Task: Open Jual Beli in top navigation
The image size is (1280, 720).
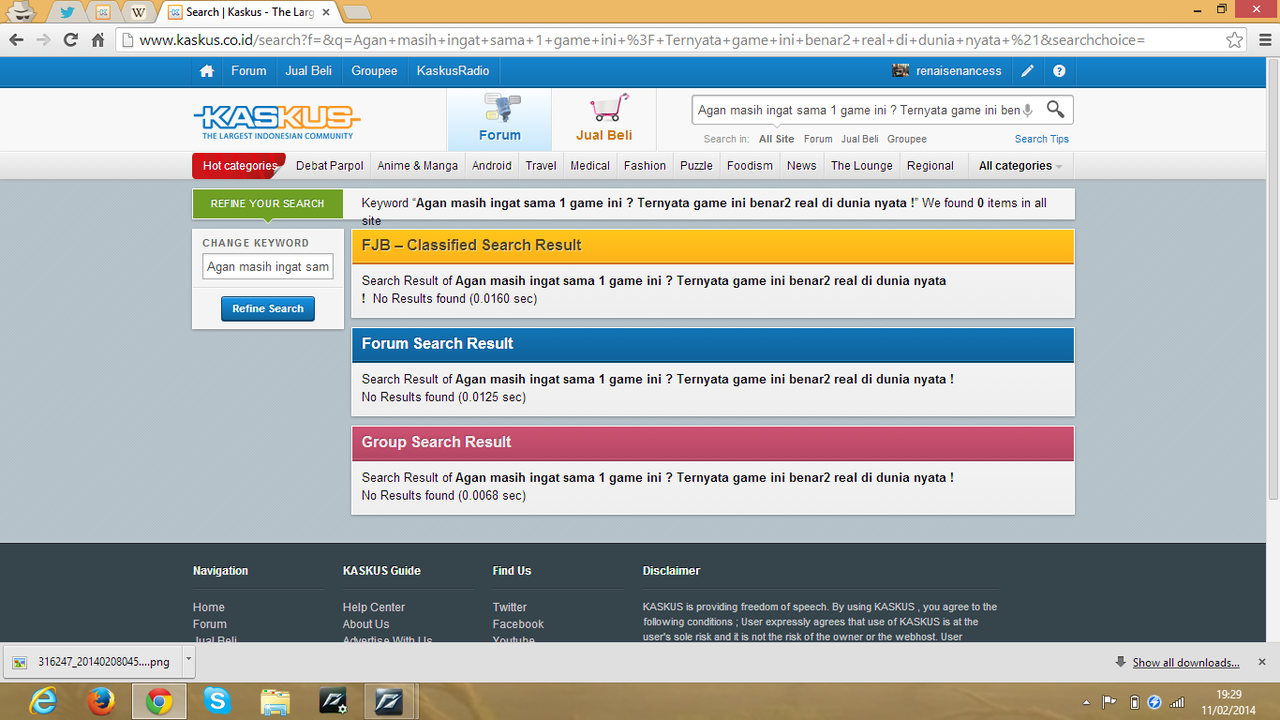Action: (308, 71)
